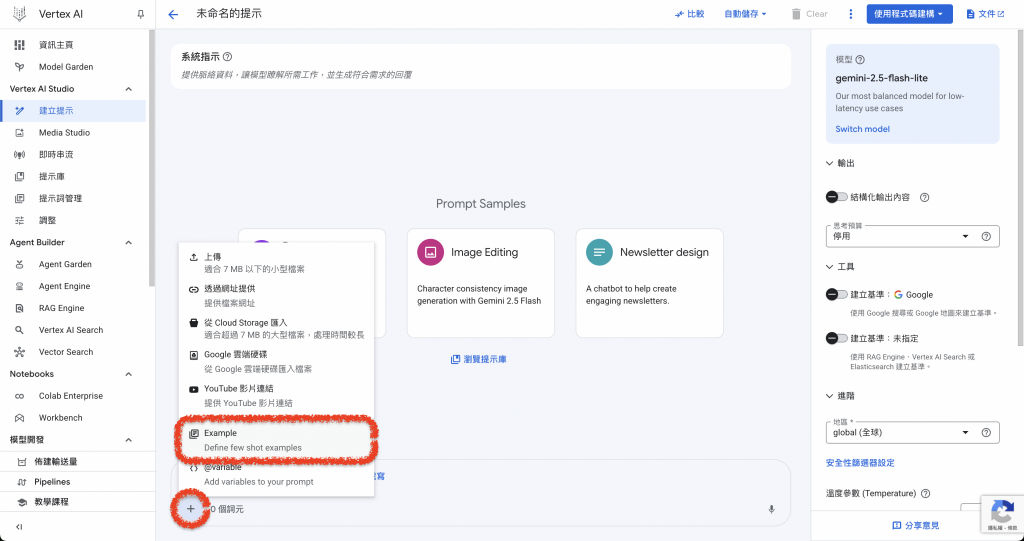Open the Image Editing sample card

(481, 283)
